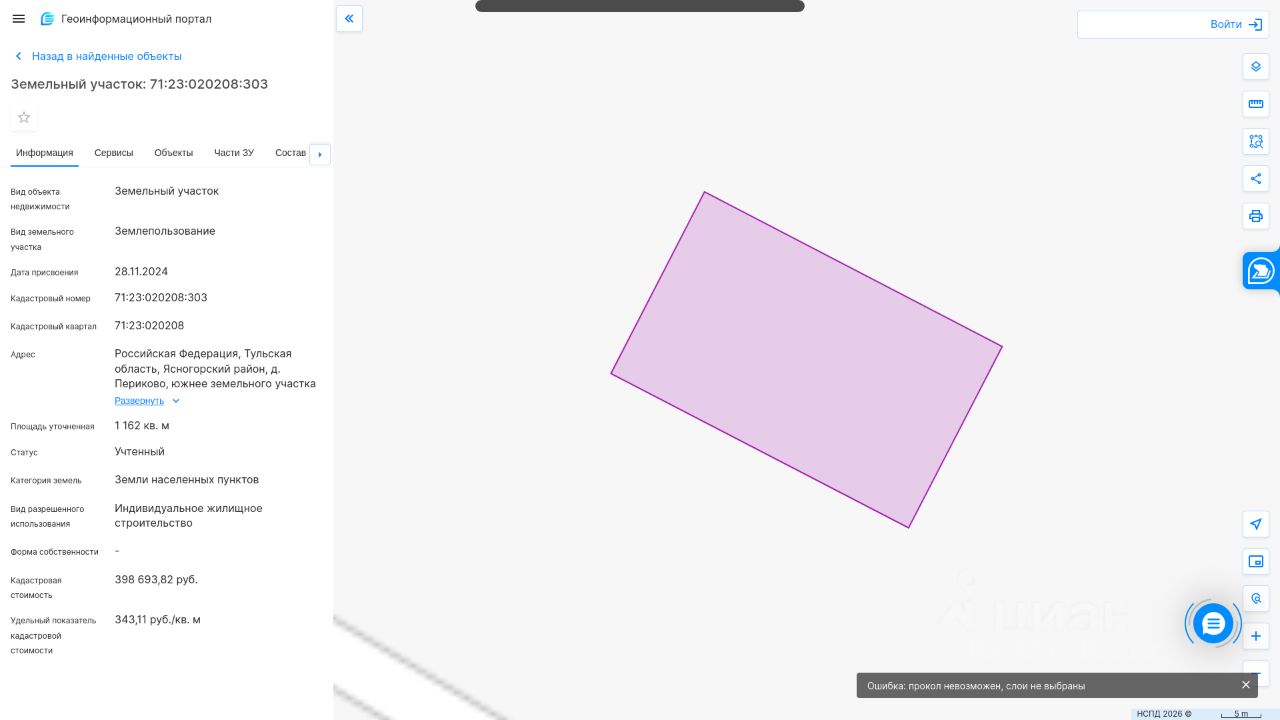Click the value Землепользование
Screen dimensions: 1280x720
pos(165,231)
